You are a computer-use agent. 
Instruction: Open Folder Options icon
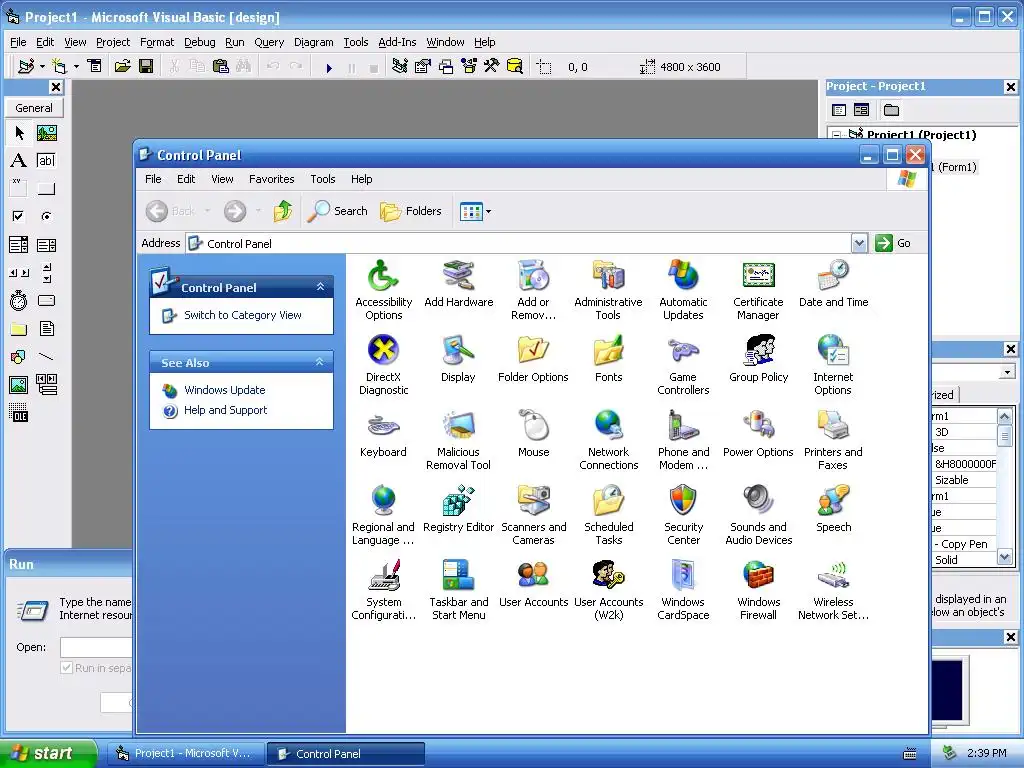pyautogui.click(x=533, y=359)
